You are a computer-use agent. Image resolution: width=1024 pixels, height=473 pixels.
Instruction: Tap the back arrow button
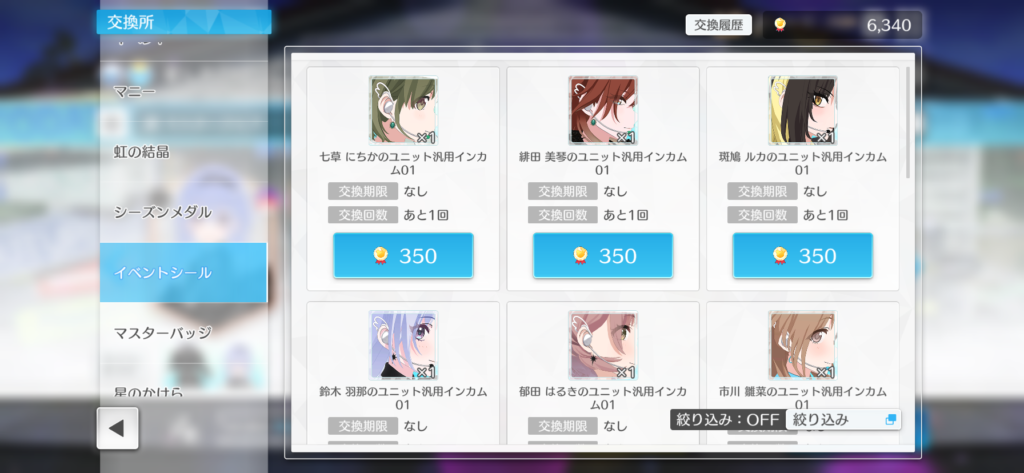[x=118, y=428]
